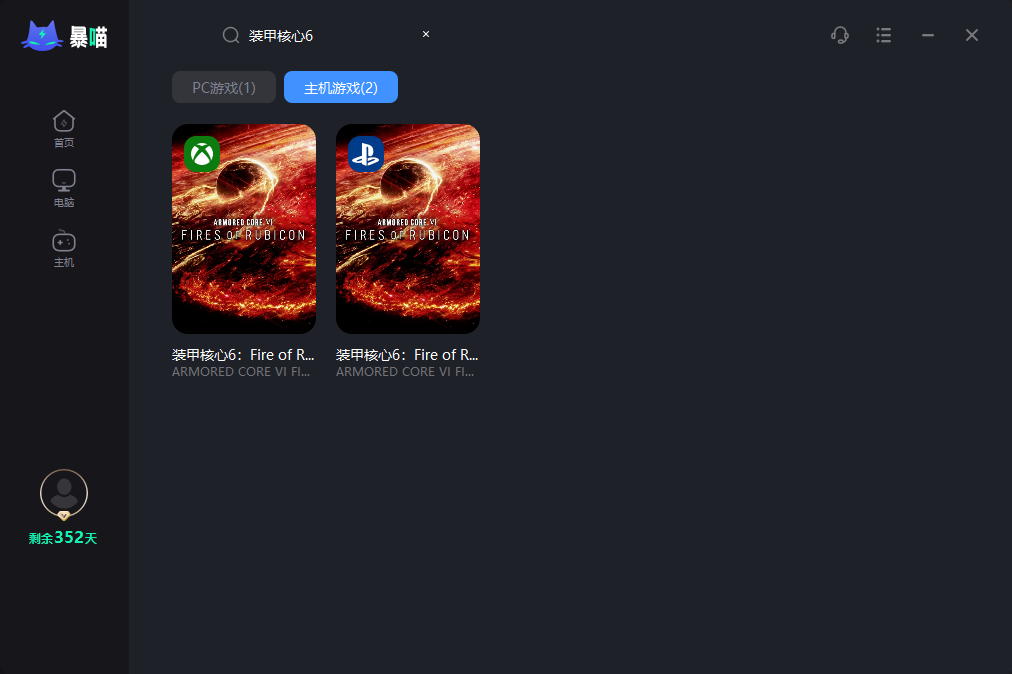The image size is (1012, 674).
Task: Click the Xbox game's 装甲核心6 title
Action: point(243,355)
